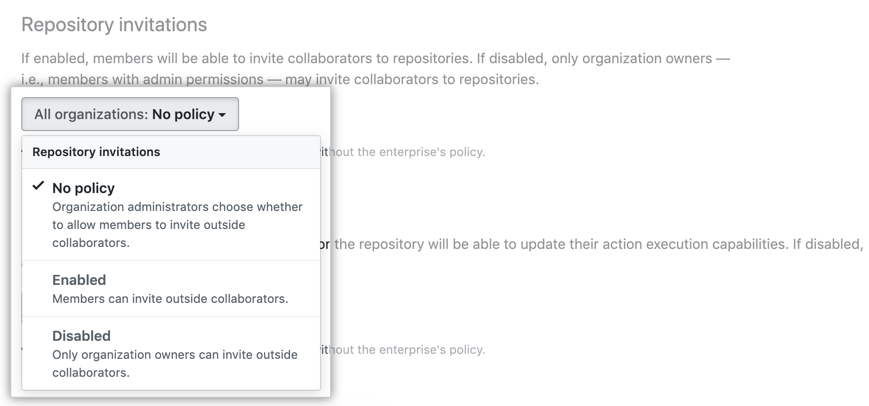Click the blank check area left of Disabled
The width and height of the screenshot is (869, 406).
(x=38, y=336)
